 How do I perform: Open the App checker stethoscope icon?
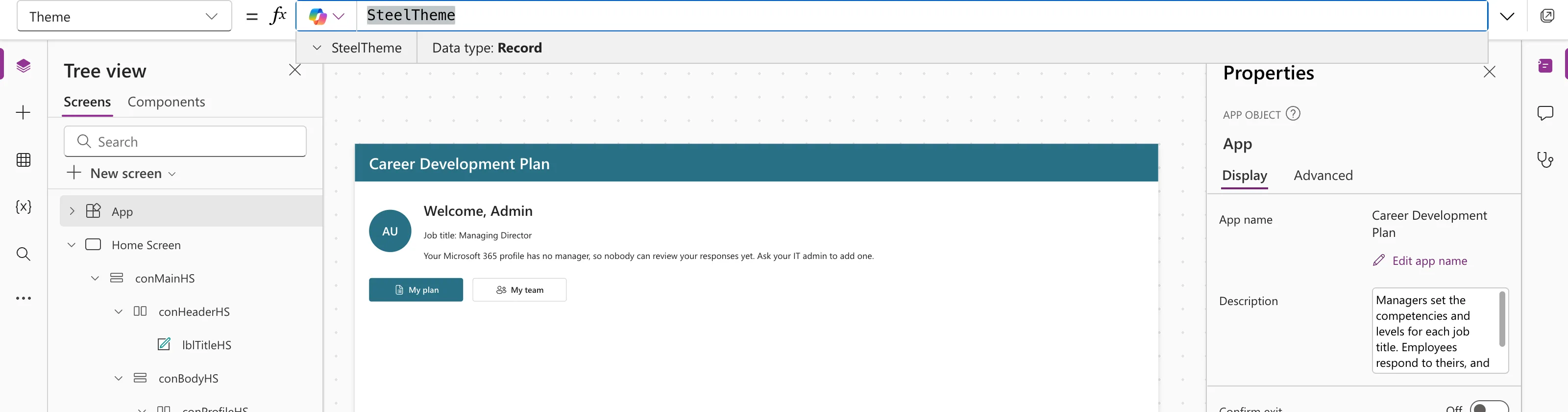(x=1545, y=160)
